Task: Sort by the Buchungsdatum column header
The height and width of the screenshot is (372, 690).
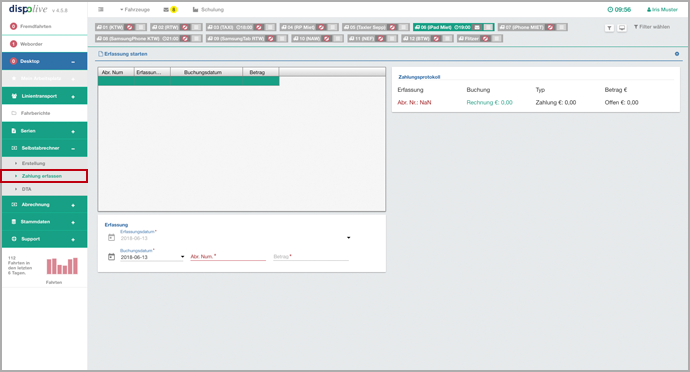Action: 206,72
